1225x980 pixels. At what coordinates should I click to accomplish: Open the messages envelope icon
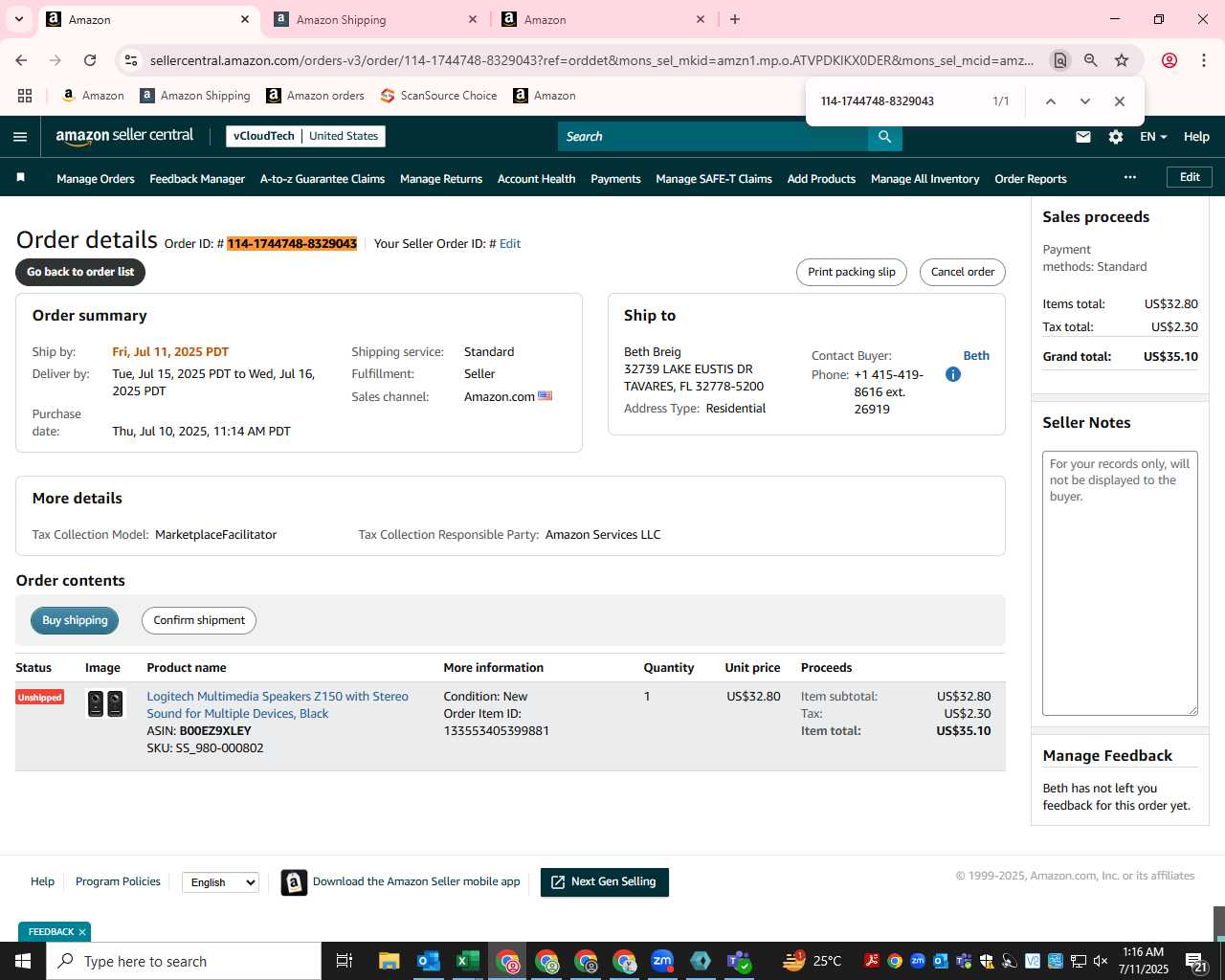pos(1083,137)
